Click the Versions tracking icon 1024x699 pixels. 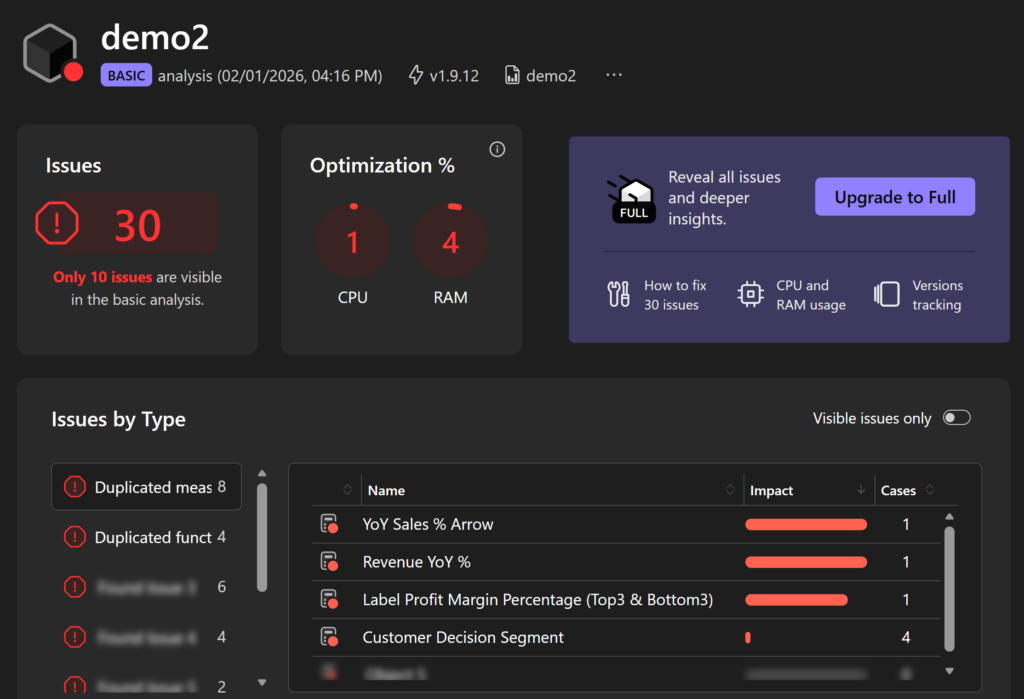coord(887,295)
